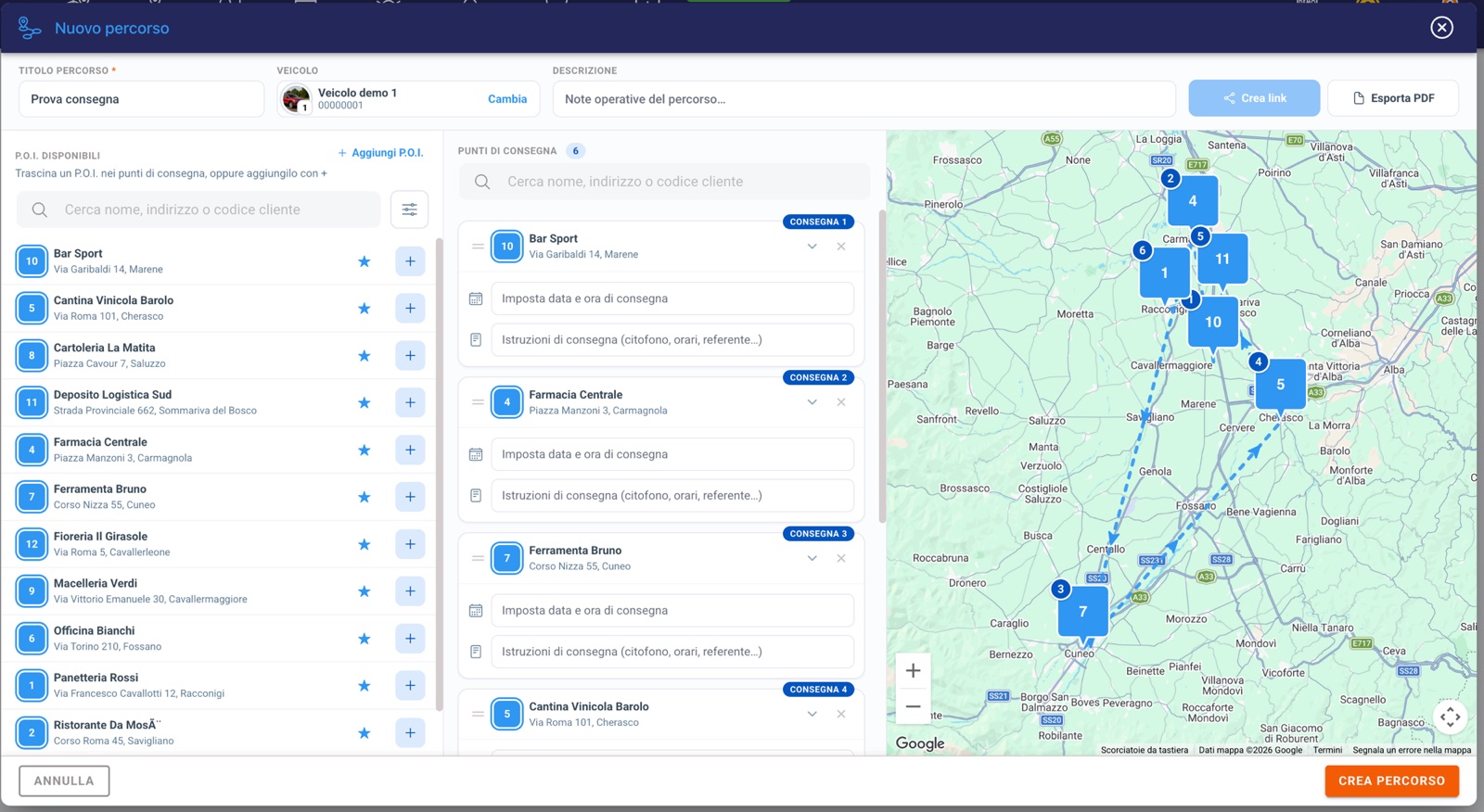Viewport: 1484px width, 812px height.
Task: Export route with Esporta PDF
Action: click(1393, 98)
